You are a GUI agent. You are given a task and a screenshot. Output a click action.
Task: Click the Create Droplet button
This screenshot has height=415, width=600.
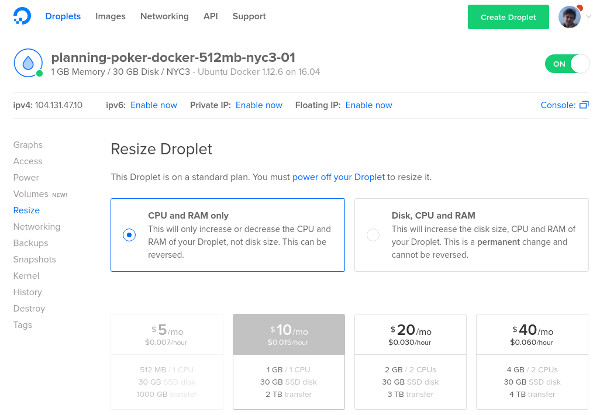point(508,17)
